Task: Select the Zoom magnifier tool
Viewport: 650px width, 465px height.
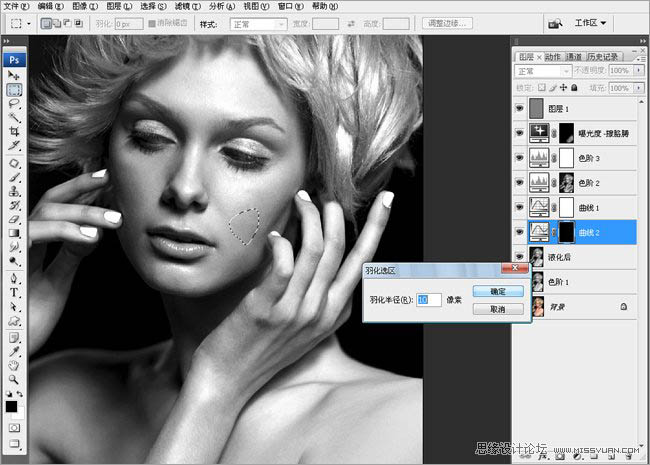Action: coord(15,380)
